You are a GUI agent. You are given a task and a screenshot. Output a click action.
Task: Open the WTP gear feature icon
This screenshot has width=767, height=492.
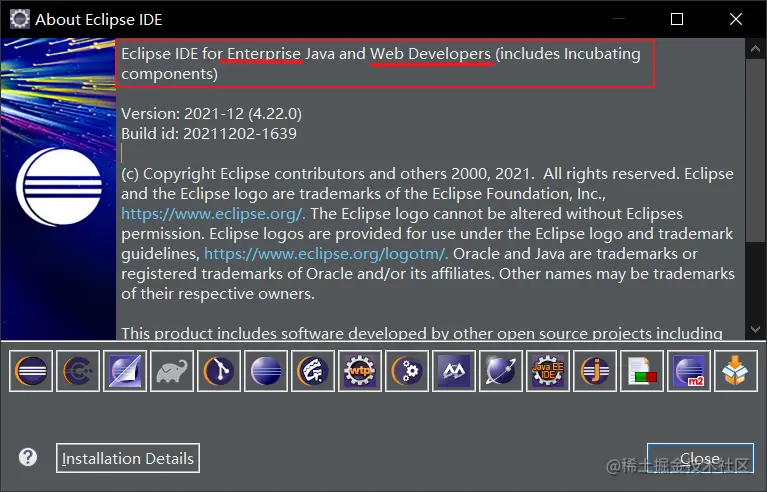coord(360,371)
